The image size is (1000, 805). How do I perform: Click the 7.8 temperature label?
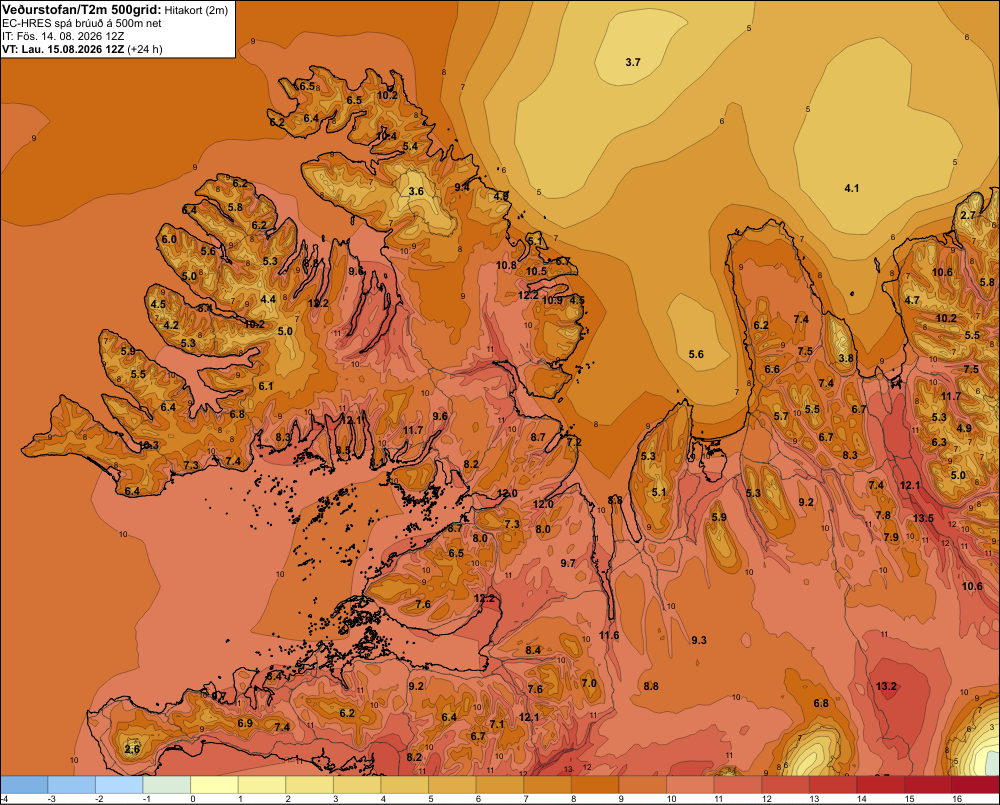[x=883, y=515]
